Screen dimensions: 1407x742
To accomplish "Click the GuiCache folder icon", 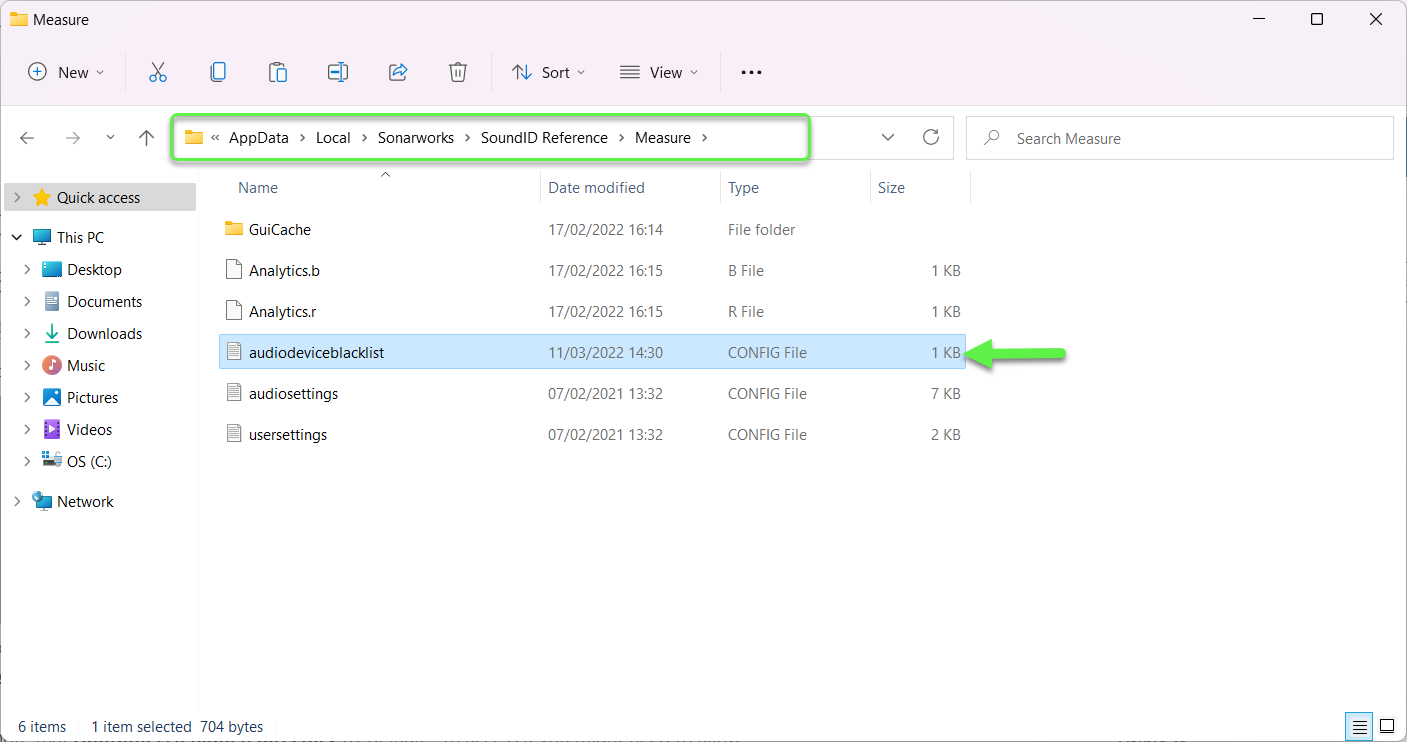I will click(234, 229).
